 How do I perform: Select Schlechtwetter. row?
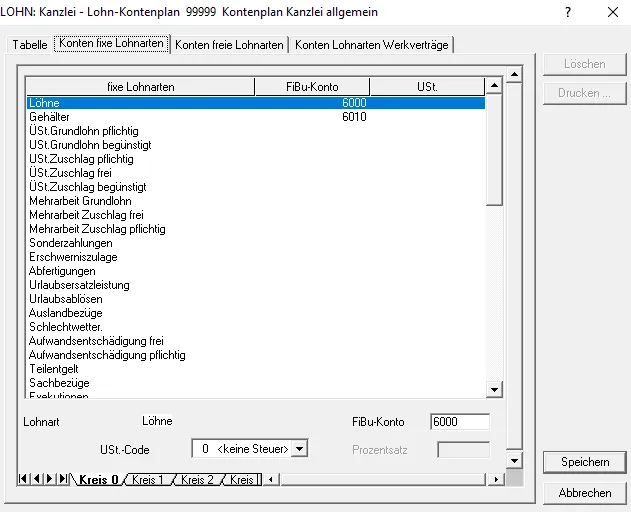[256, 327]
